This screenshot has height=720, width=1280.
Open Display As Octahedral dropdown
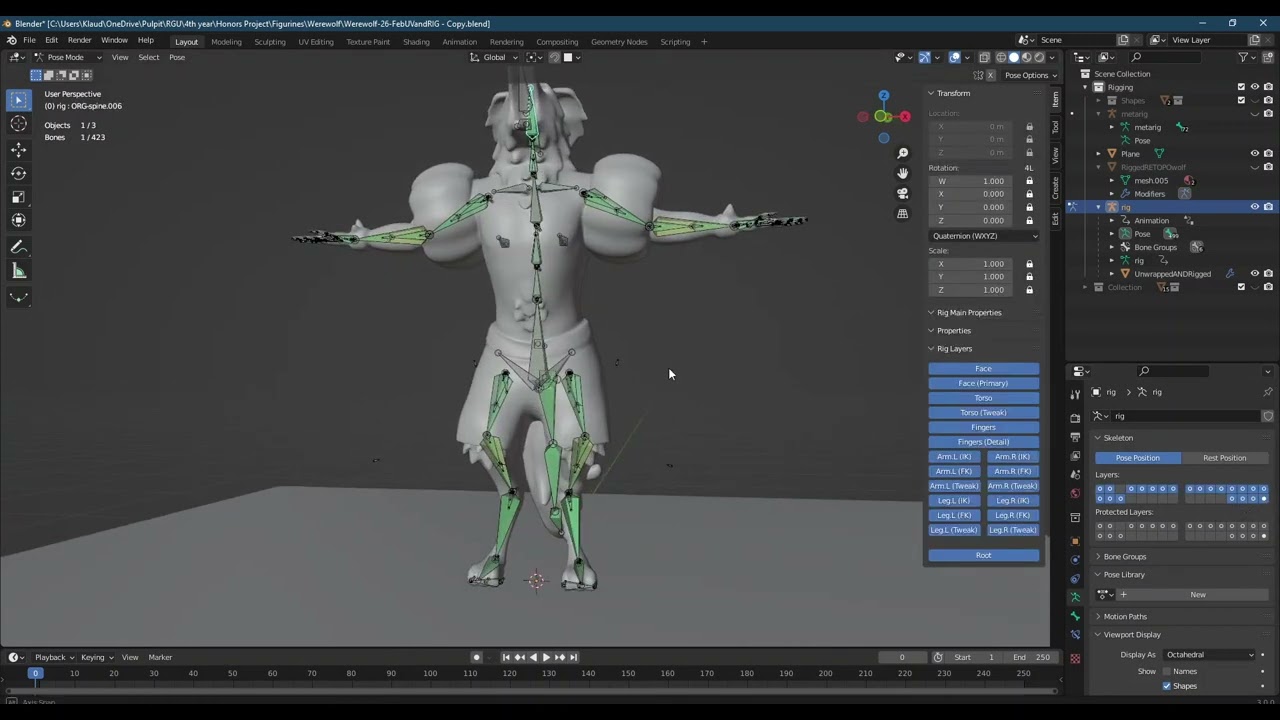[x=1210, y=655]
